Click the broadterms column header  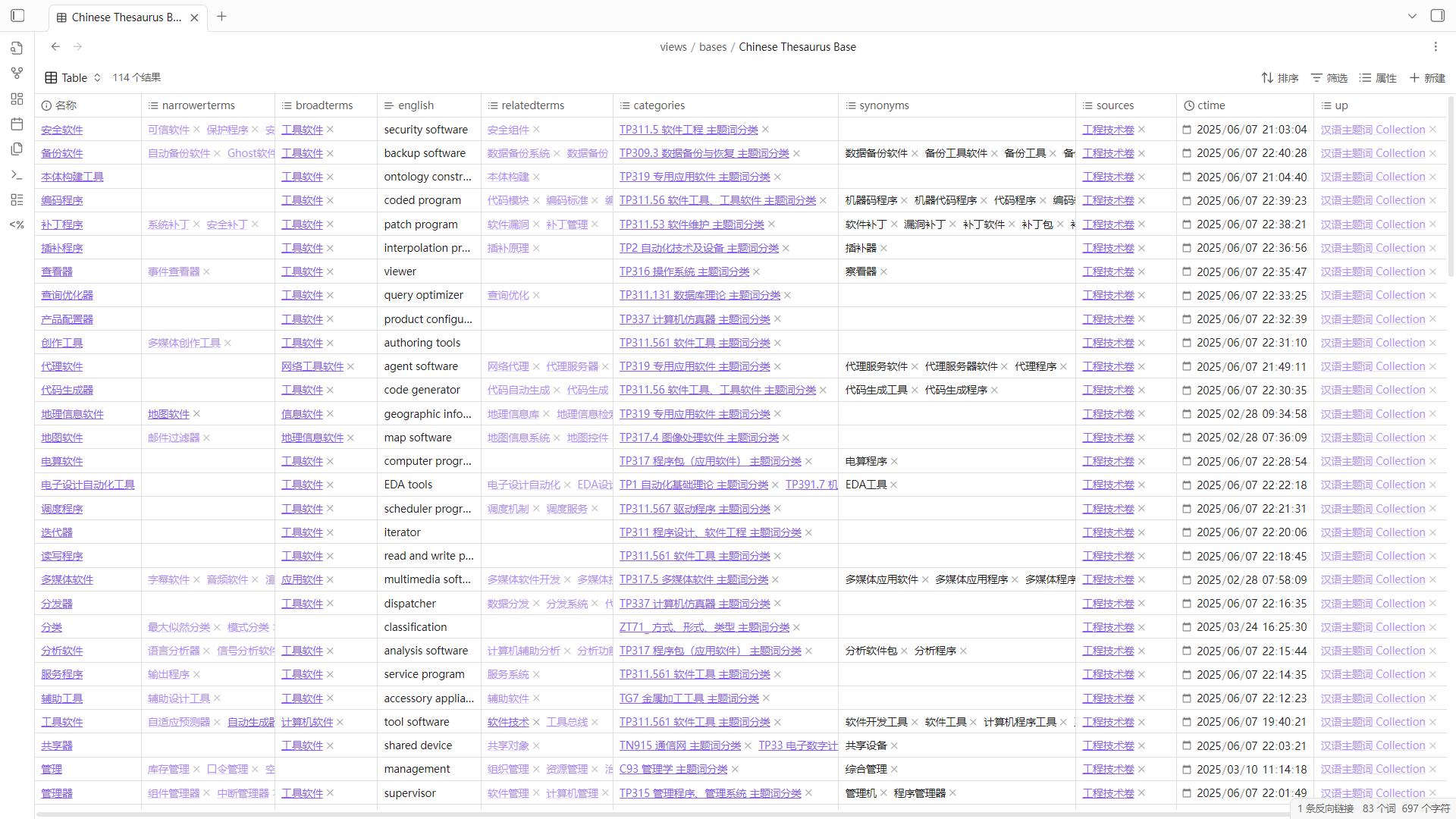[325, 105]
